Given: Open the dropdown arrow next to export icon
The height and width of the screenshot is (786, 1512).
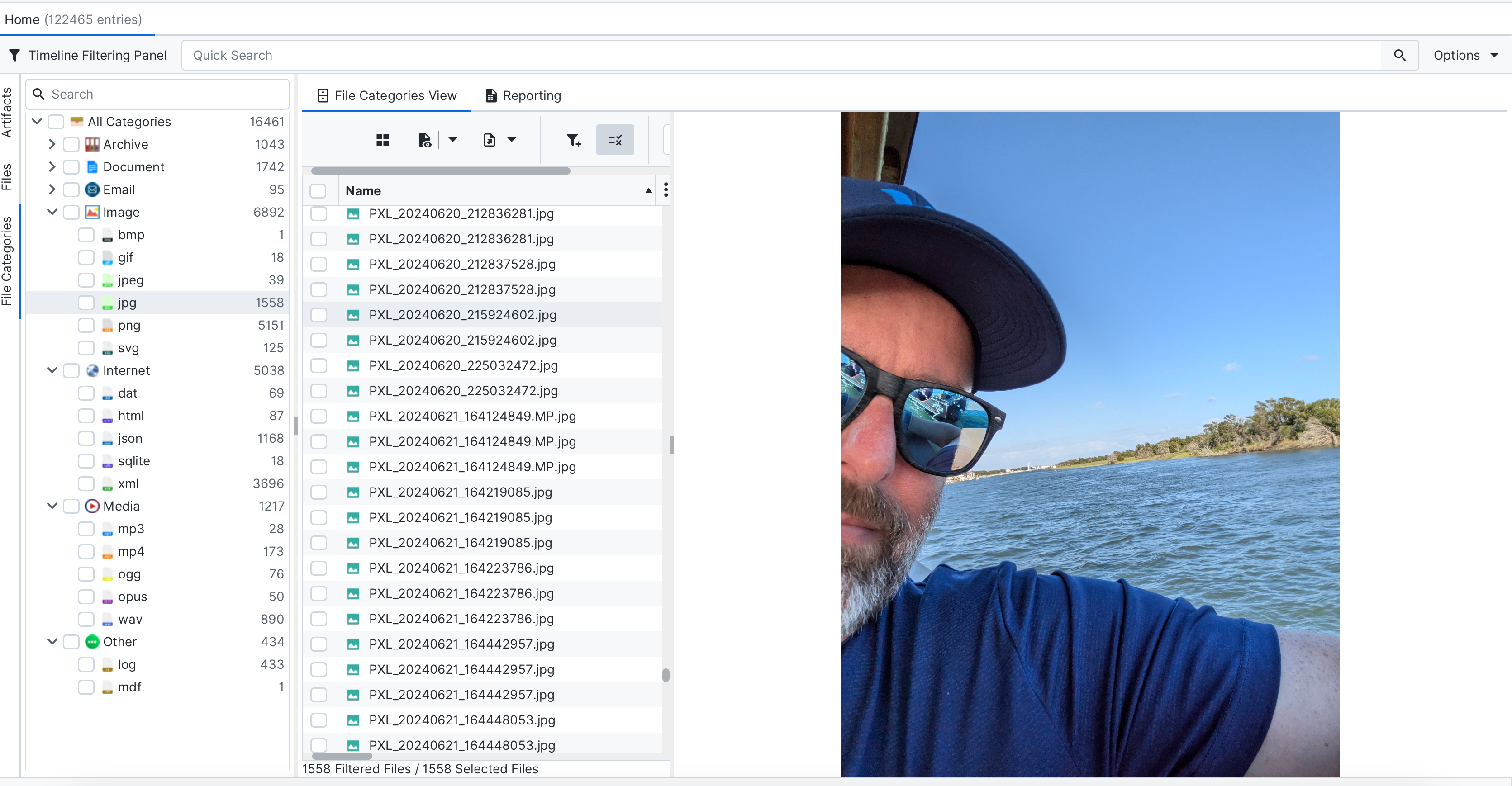Looking at the screenshot, I should [511, 140].
